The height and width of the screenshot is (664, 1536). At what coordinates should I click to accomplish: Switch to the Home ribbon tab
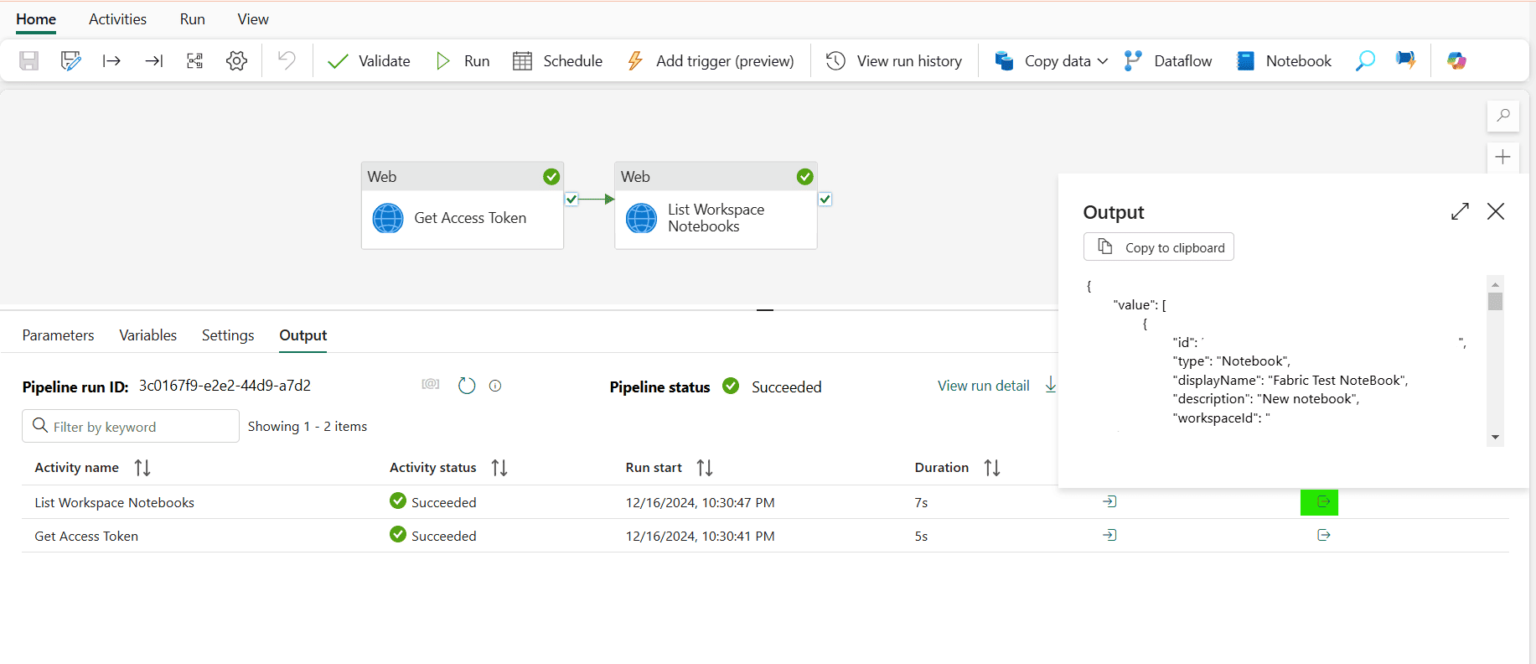pos(36,19)
